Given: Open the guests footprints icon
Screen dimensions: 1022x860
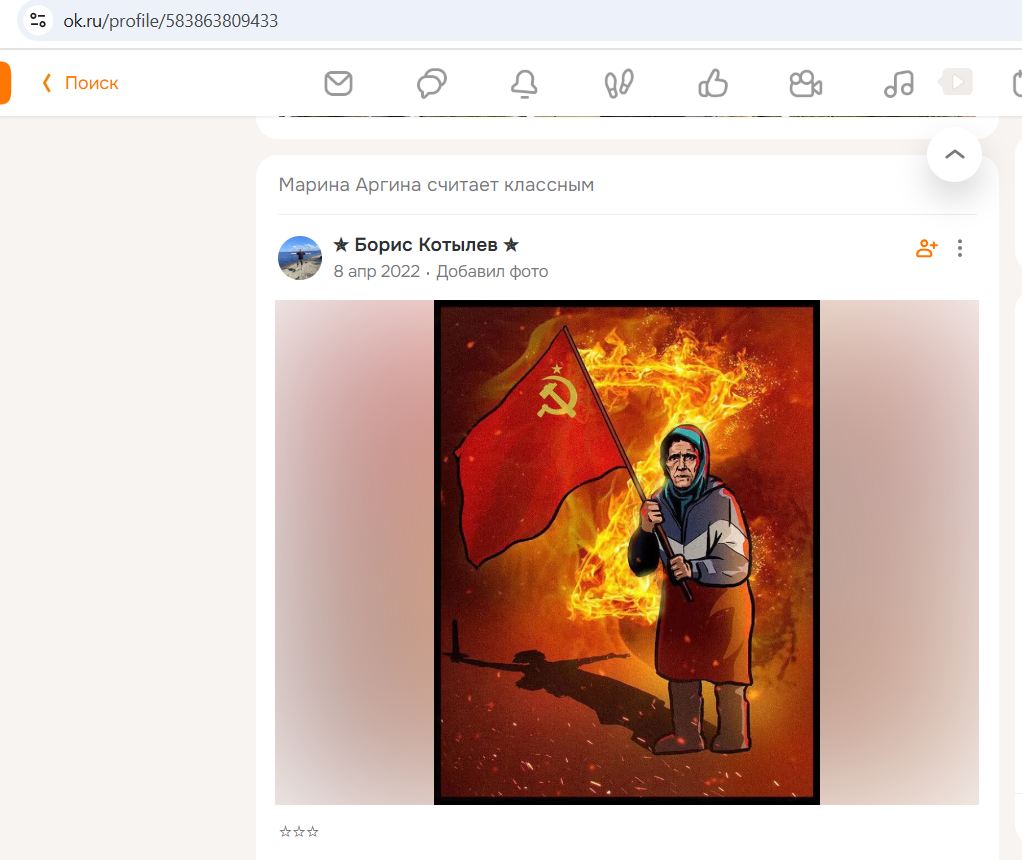Looking at the screenshot, I should click(x=619, y=83).
